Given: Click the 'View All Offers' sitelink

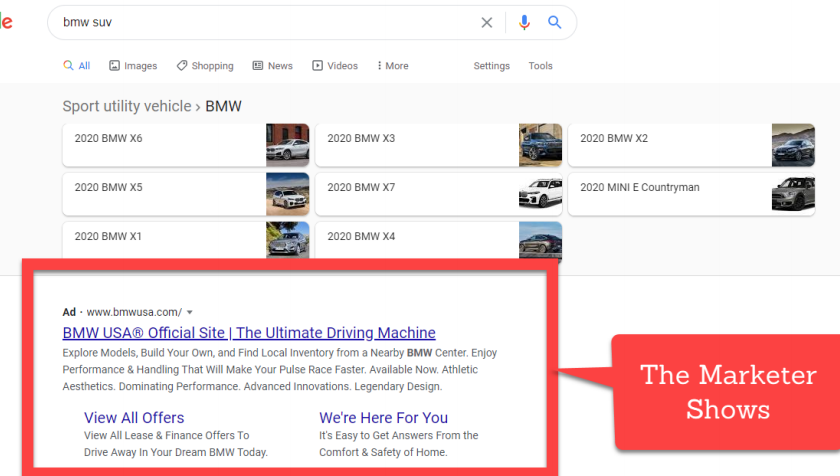Looking at the screenshot, I should pos(134,417).
